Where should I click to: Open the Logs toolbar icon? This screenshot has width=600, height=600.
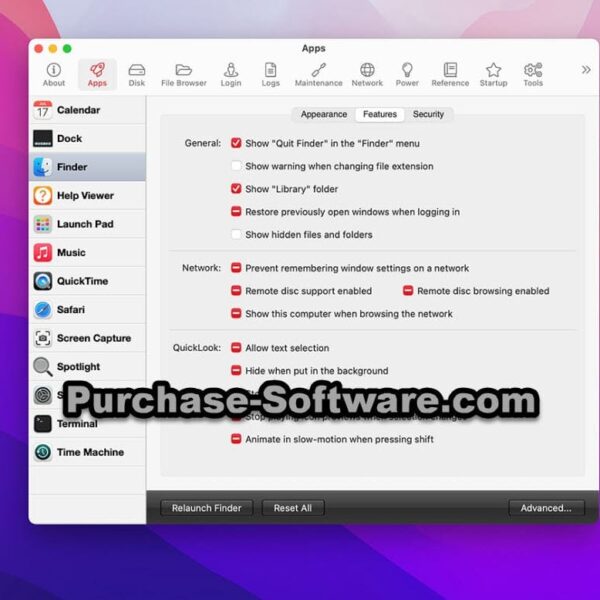click(271, 71)
